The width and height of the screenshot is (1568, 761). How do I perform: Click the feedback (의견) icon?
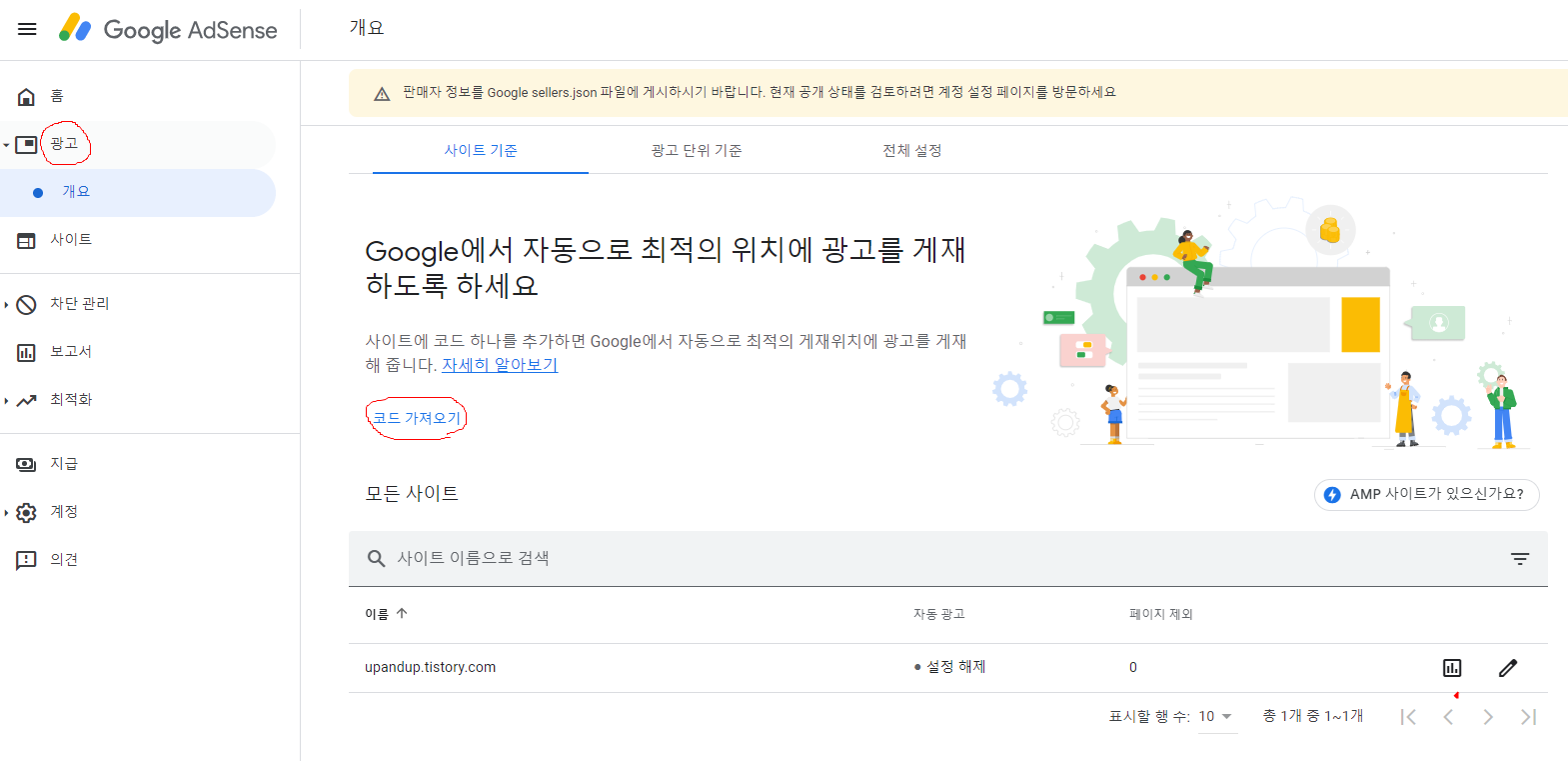(x=27, y=560)
